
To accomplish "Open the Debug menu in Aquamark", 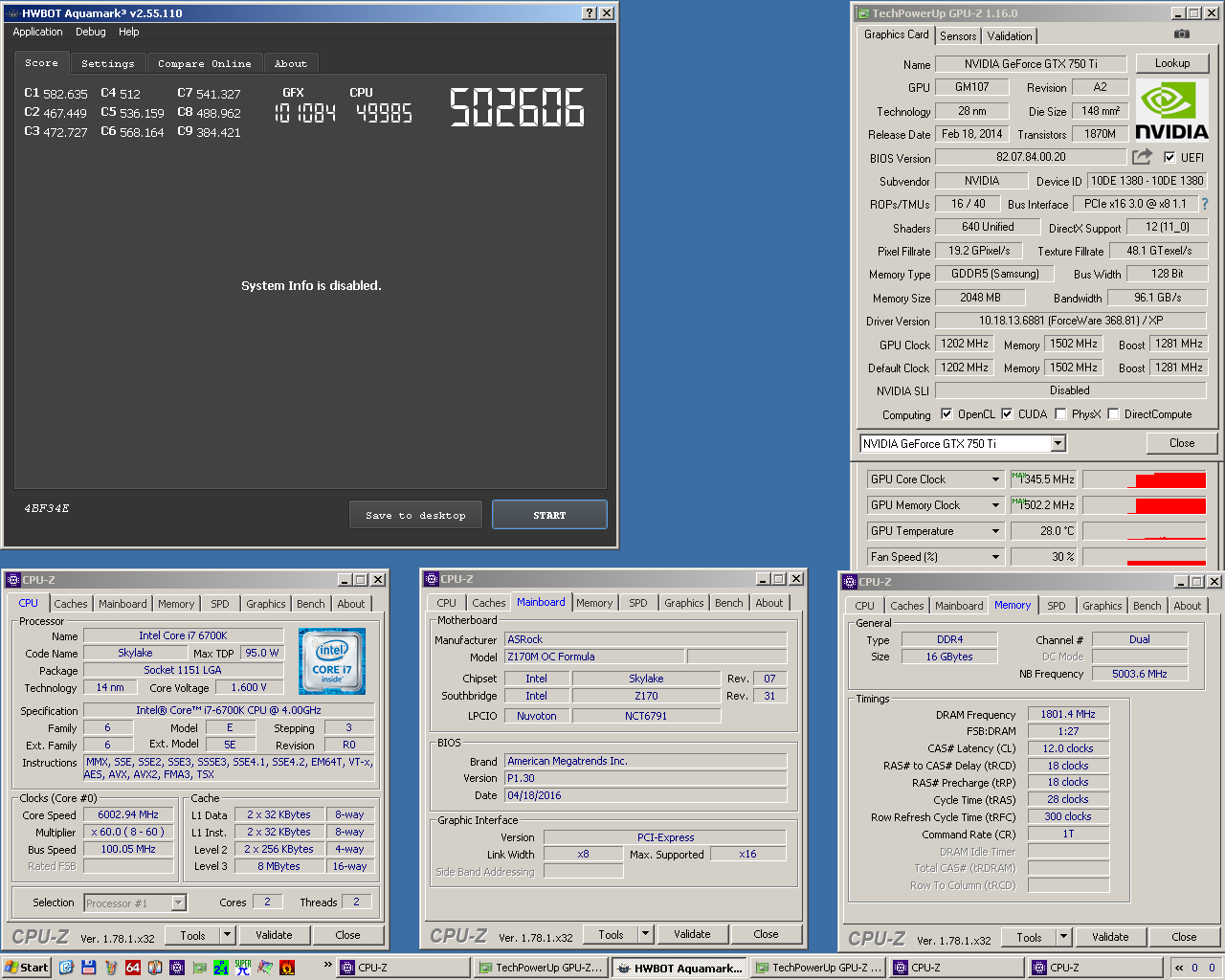I will click(x=91, y=32).
